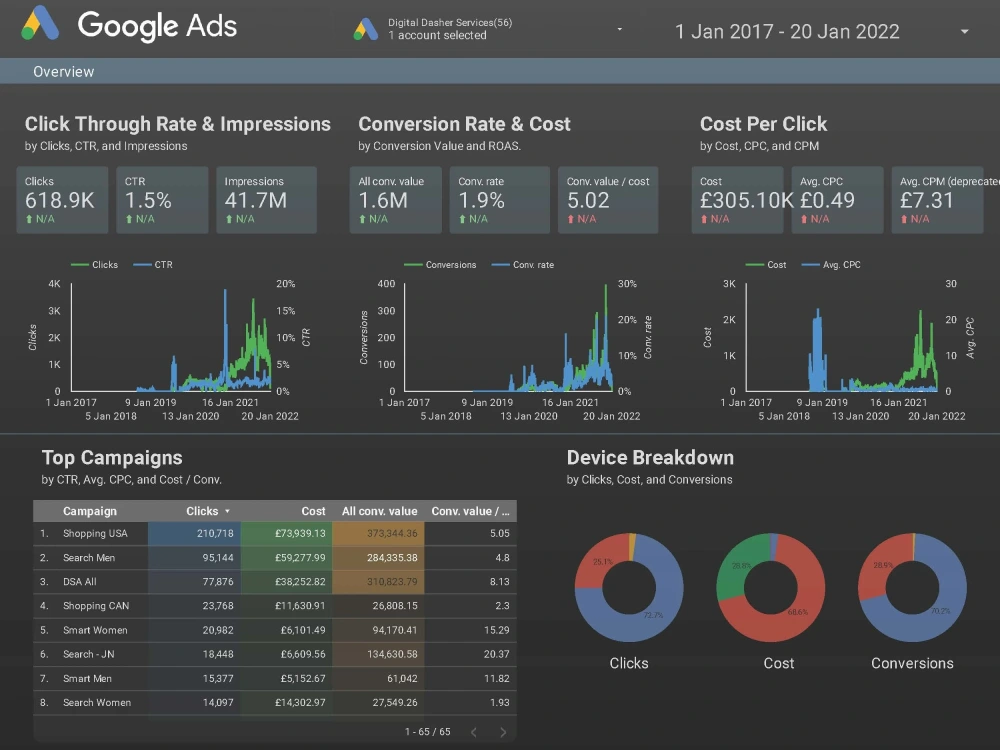Select the Smart Women campaign row
This screenshot has width=1000, height=750.
point(275,630)
